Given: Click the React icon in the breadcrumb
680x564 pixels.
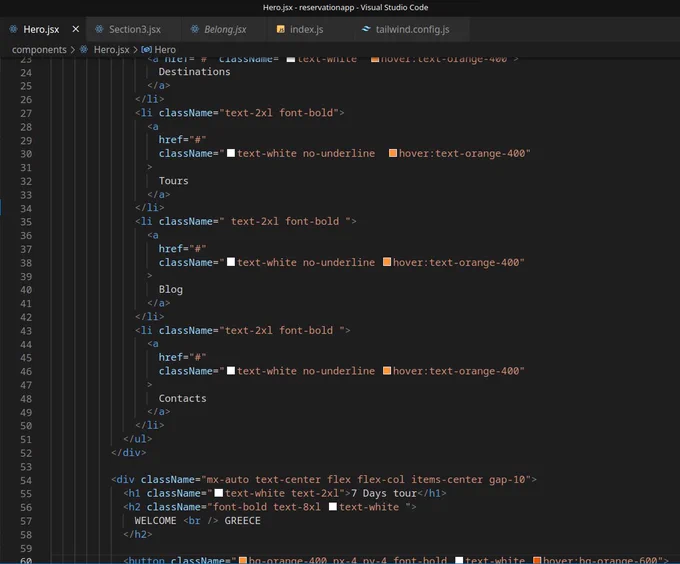Looking at the screenshot, I should pos(84,49).
